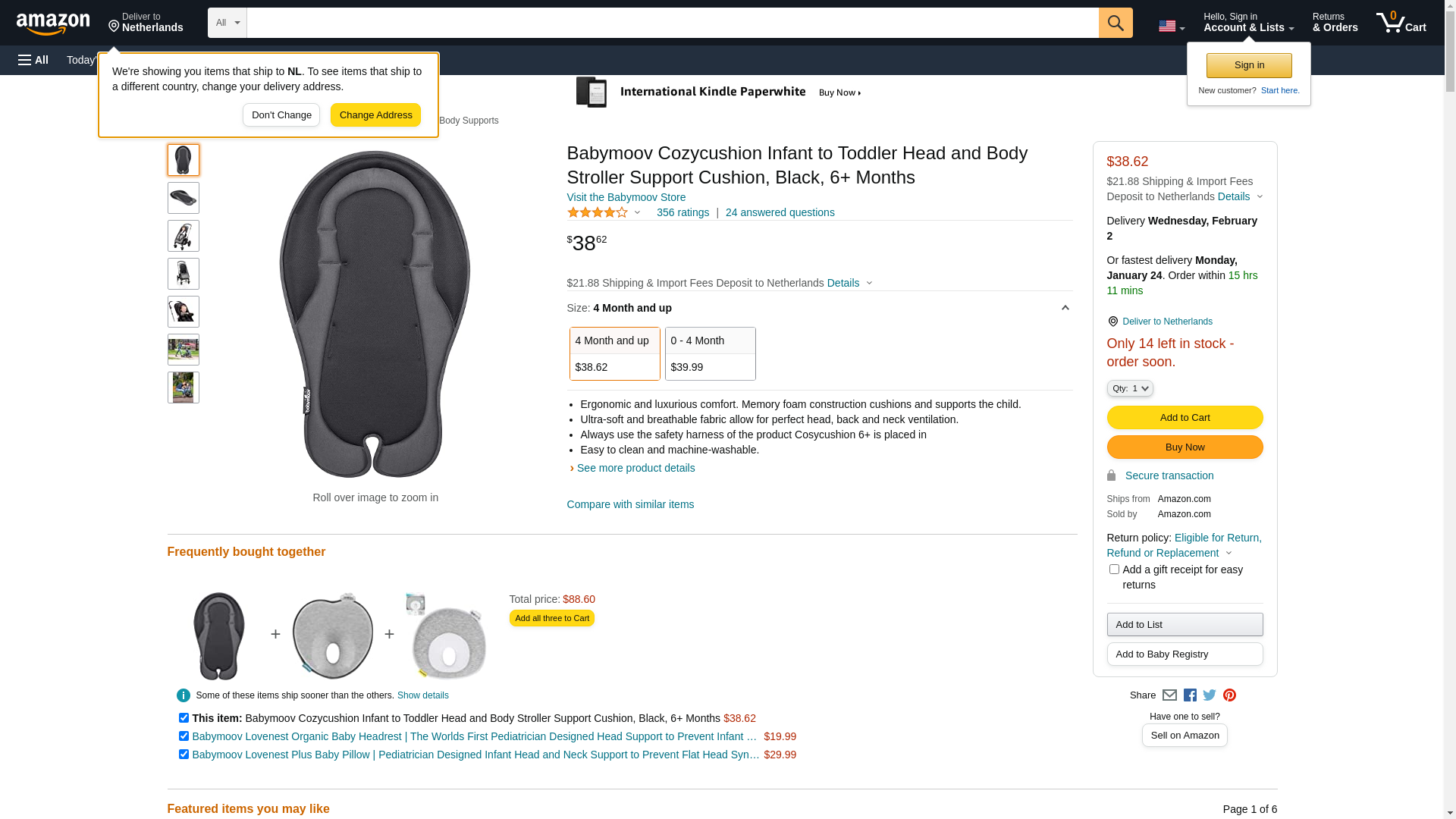Toggle the gift receipt checkbox
The width and height of the screenshot is (1456, 819).
pyautogui.click(x=1114, y=570)
